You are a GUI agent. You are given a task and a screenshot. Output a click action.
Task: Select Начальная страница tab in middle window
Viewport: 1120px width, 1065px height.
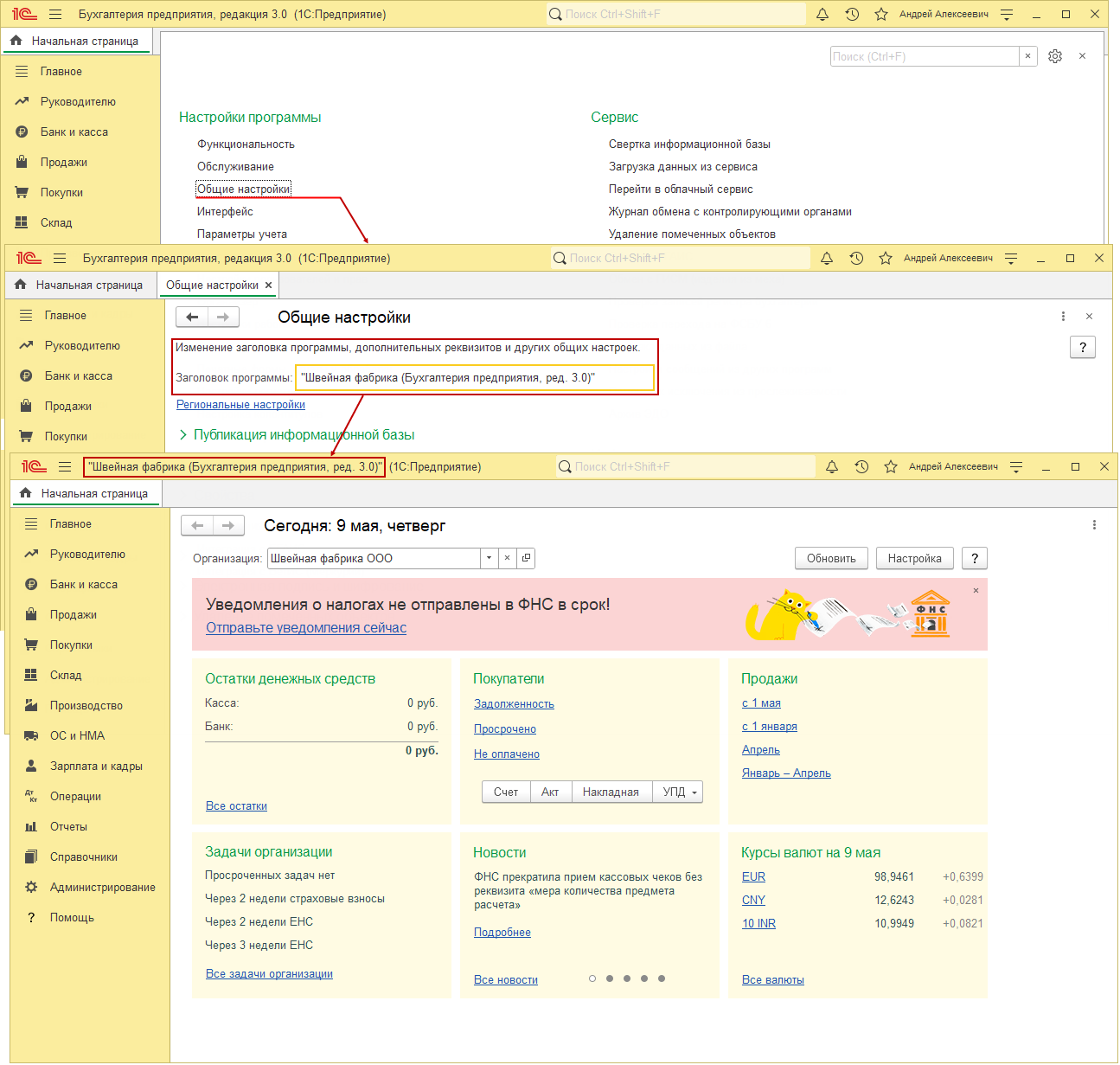(x=81, y=285)
